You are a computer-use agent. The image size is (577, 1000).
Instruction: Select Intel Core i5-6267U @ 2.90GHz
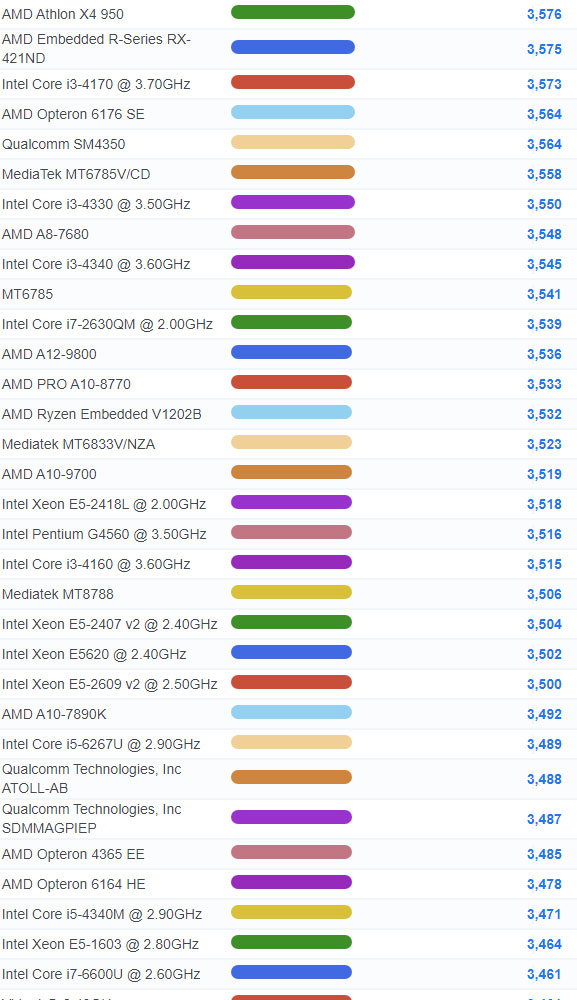tap(101, 744)
